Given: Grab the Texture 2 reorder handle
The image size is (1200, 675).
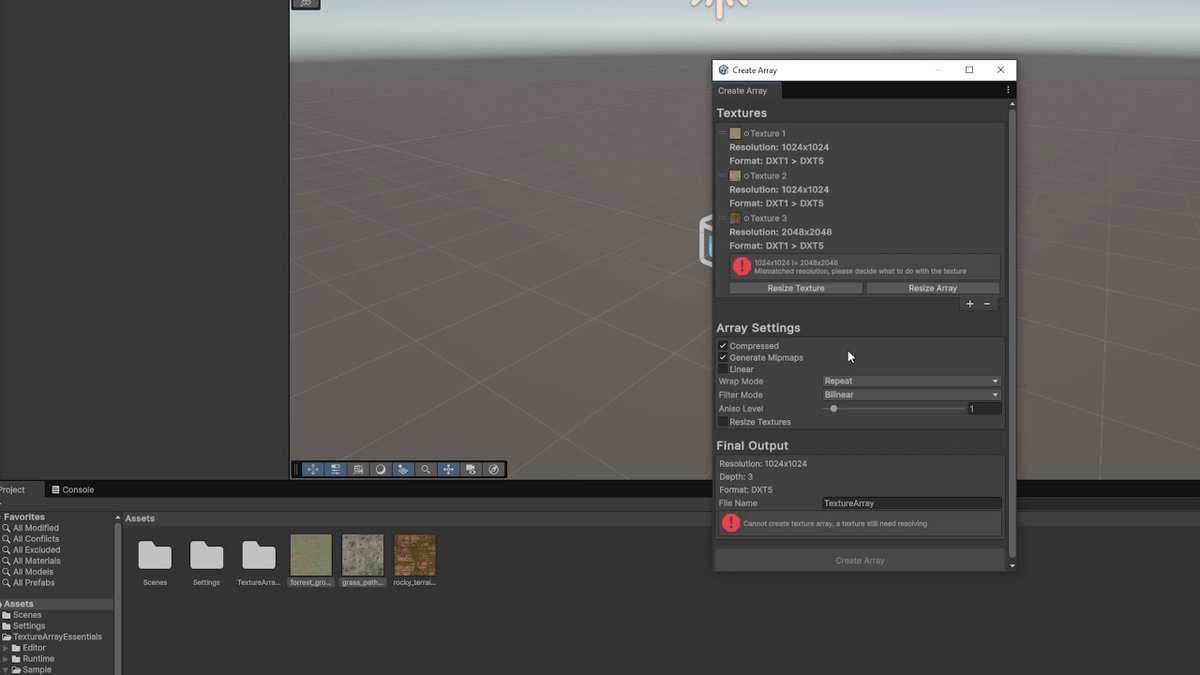Looking at the screenshot, I should point(722,175).
